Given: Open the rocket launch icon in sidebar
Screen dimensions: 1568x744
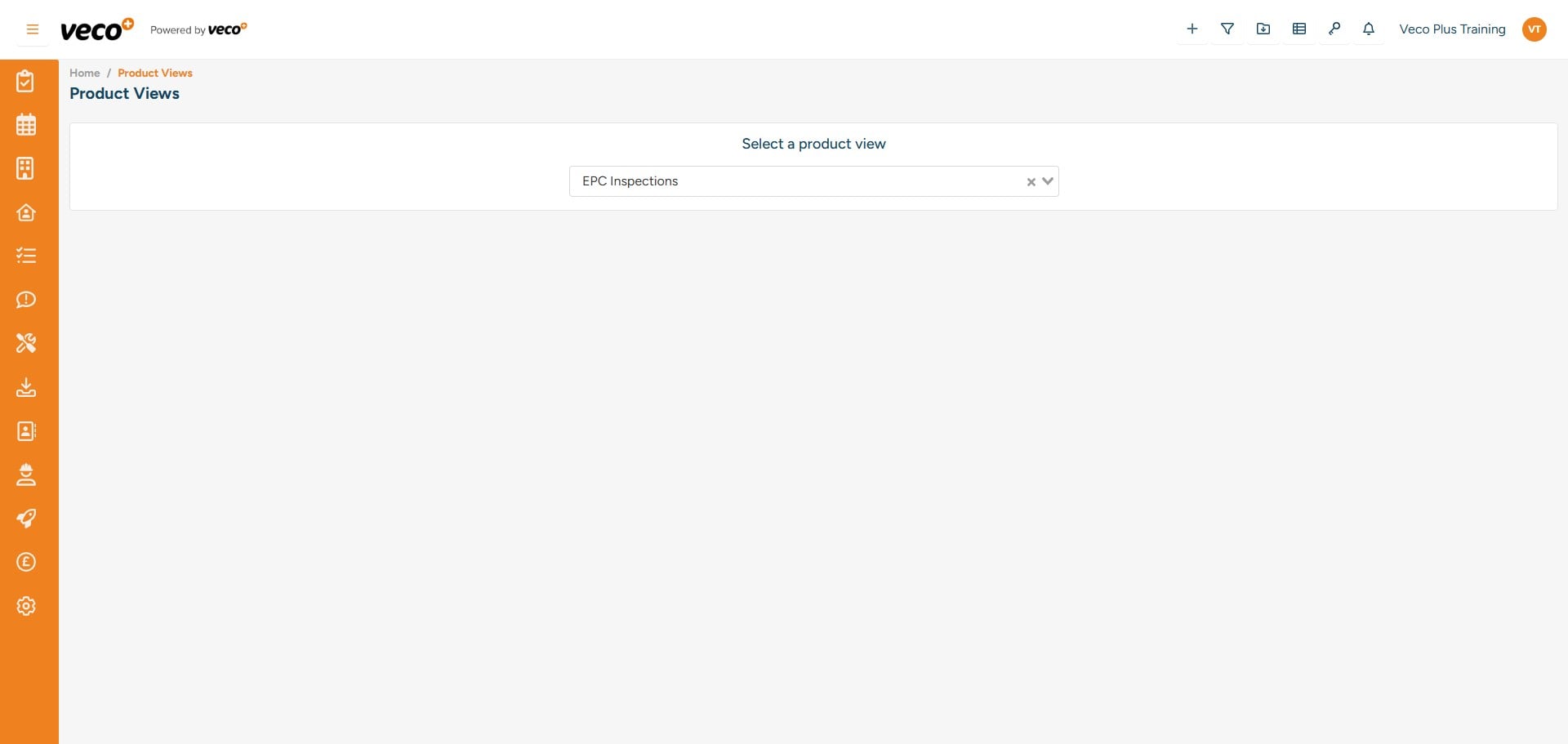Looking at the screenshot, I should (x=25, y=519).
